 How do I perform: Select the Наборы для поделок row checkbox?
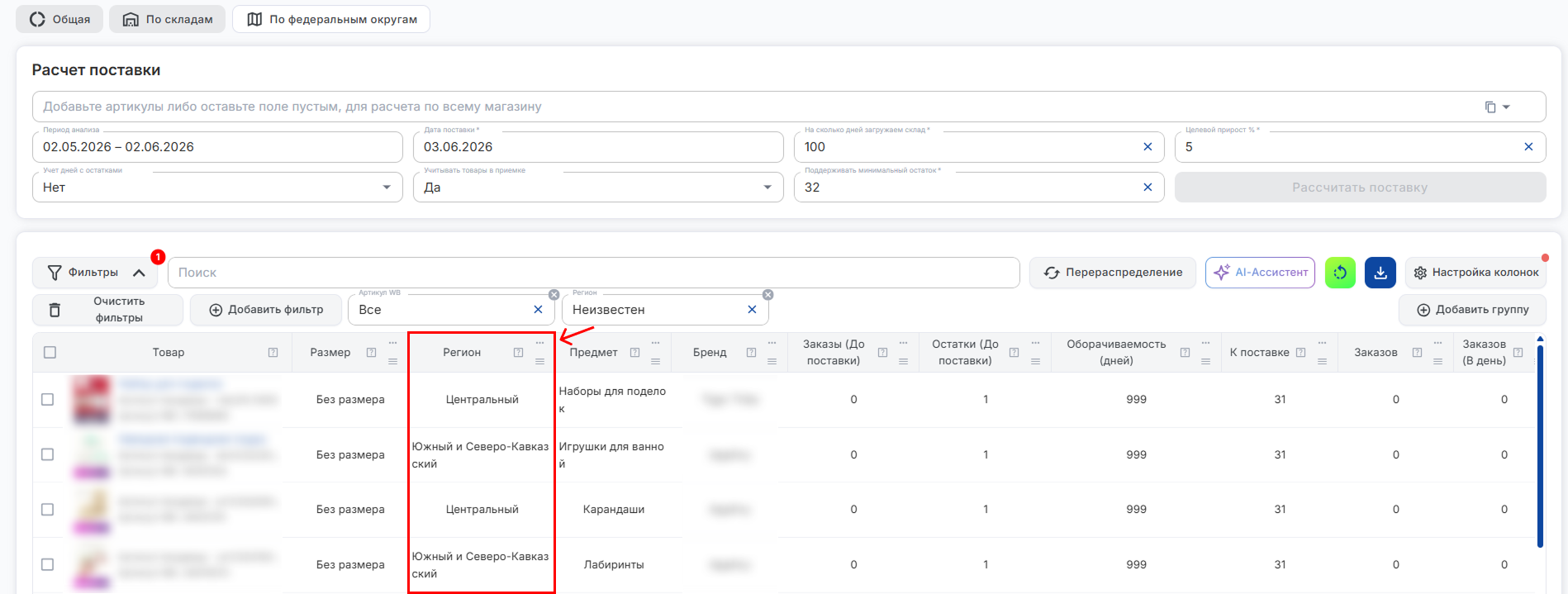point(48,400)
